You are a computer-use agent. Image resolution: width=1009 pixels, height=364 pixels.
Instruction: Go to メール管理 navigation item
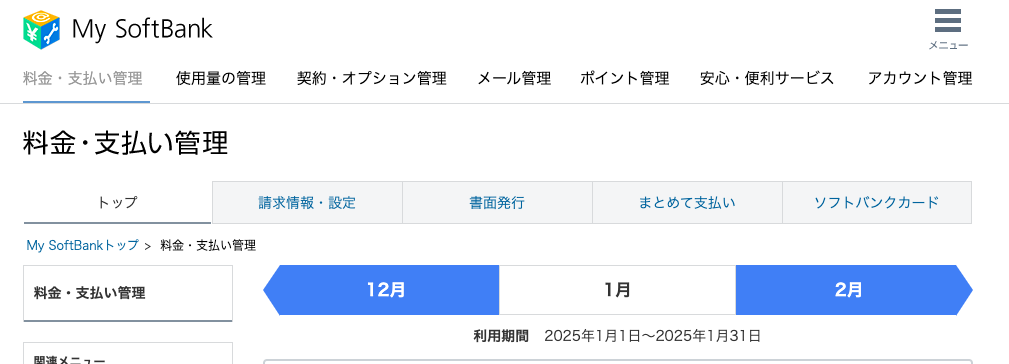[514, 79]
